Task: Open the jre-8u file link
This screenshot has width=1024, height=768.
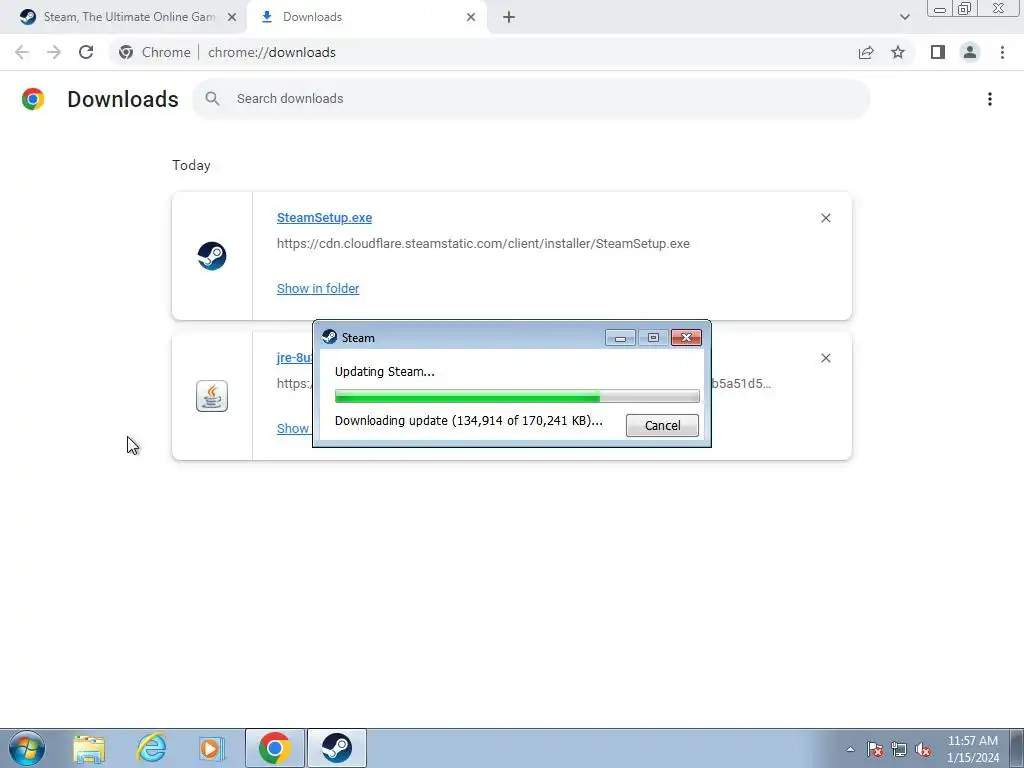Action: click(295, 357)
